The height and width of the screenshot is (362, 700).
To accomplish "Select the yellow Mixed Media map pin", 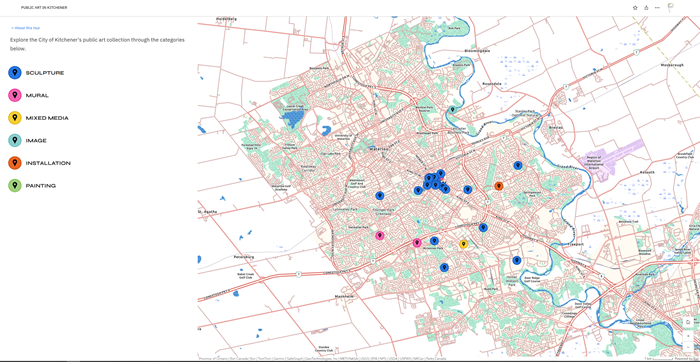I will point(463,244).
